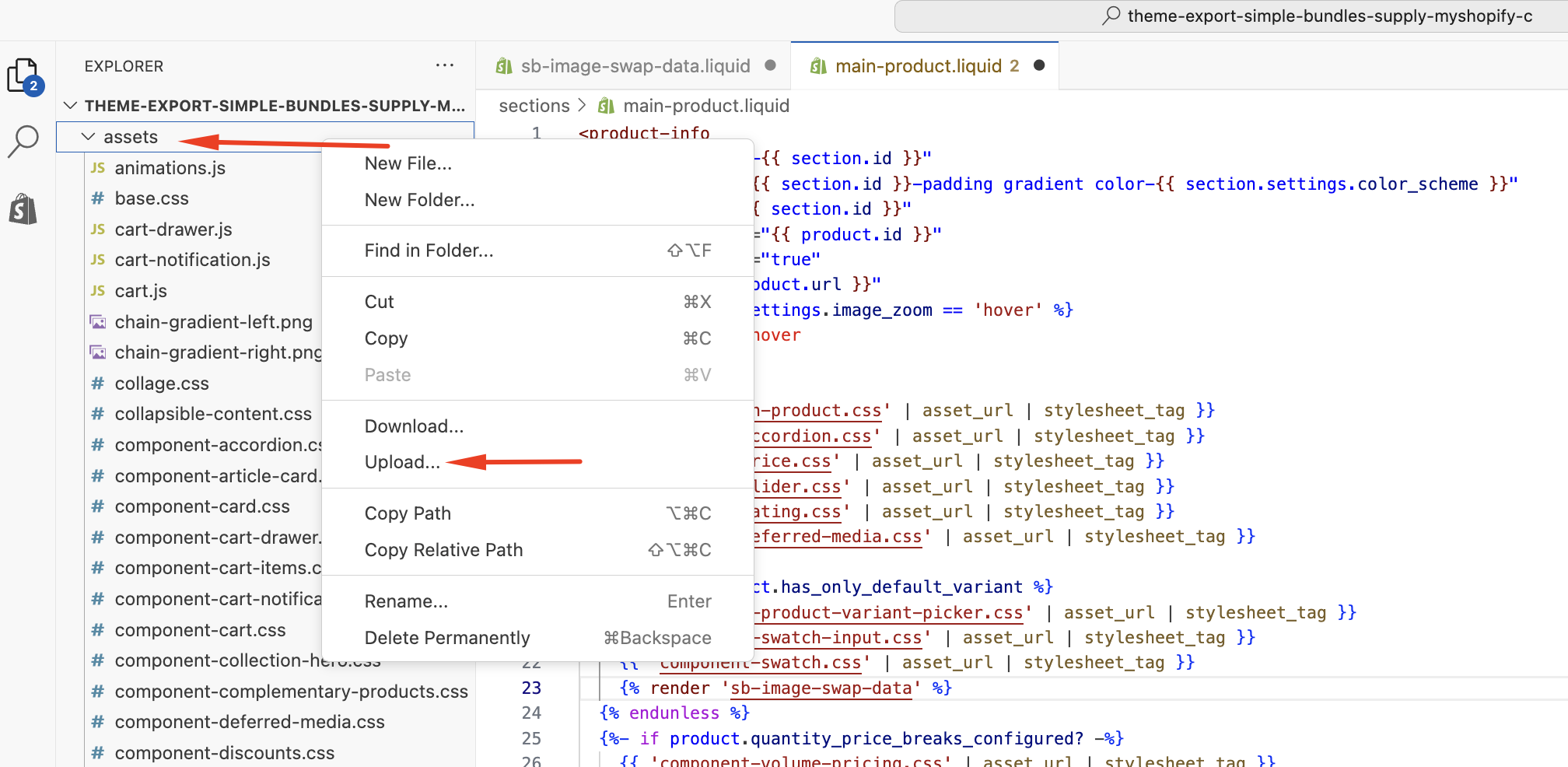Click image file icon beside chain-gradient-left.png

98,322
